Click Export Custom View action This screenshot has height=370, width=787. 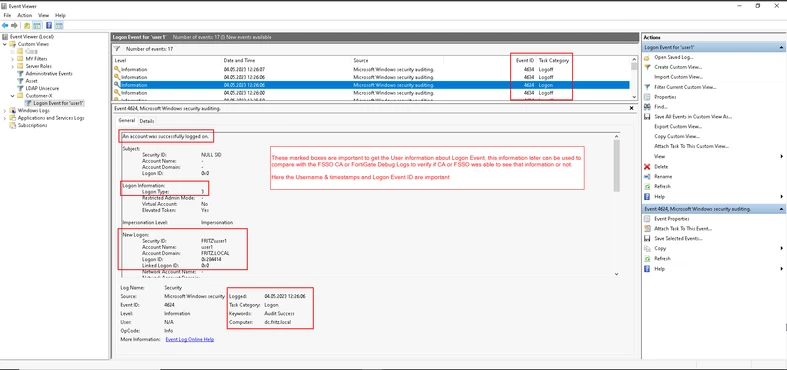(678, 127)
